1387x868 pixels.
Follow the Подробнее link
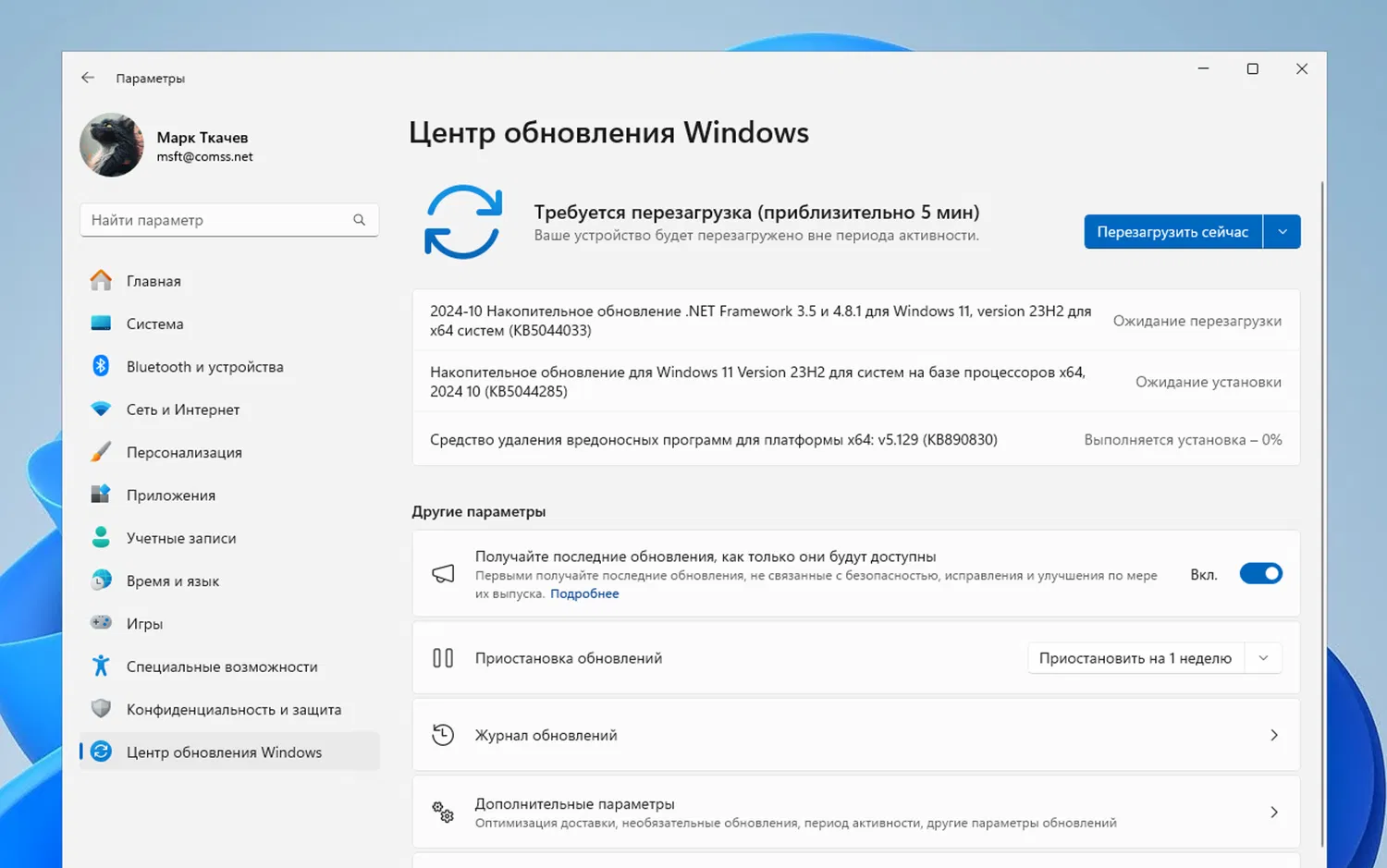pos(584,593)
